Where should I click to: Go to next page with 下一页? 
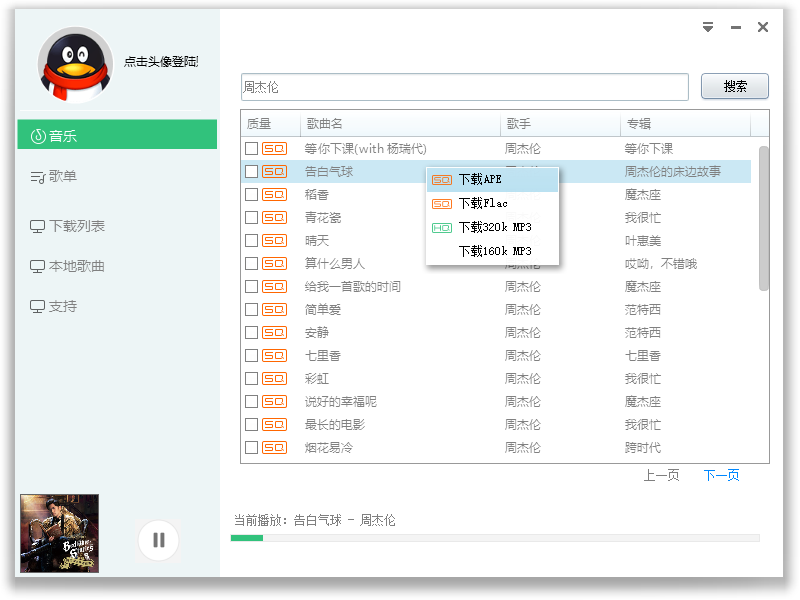point(721,476)
